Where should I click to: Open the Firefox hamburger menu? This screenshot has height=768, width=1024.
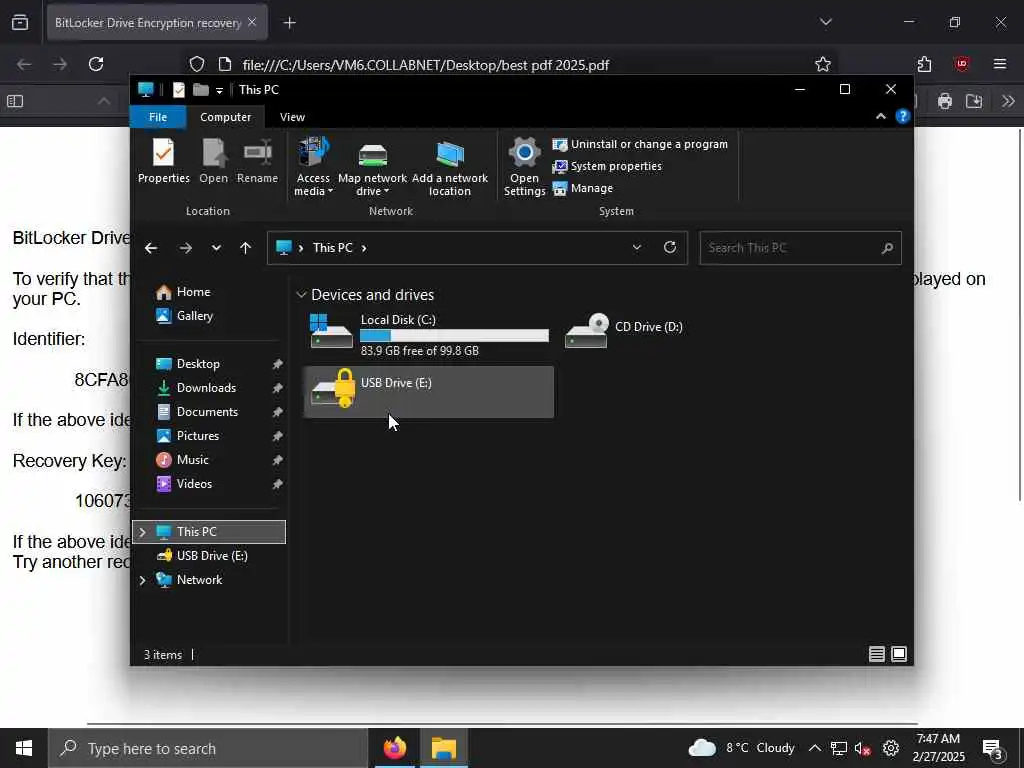(1000, 64)
